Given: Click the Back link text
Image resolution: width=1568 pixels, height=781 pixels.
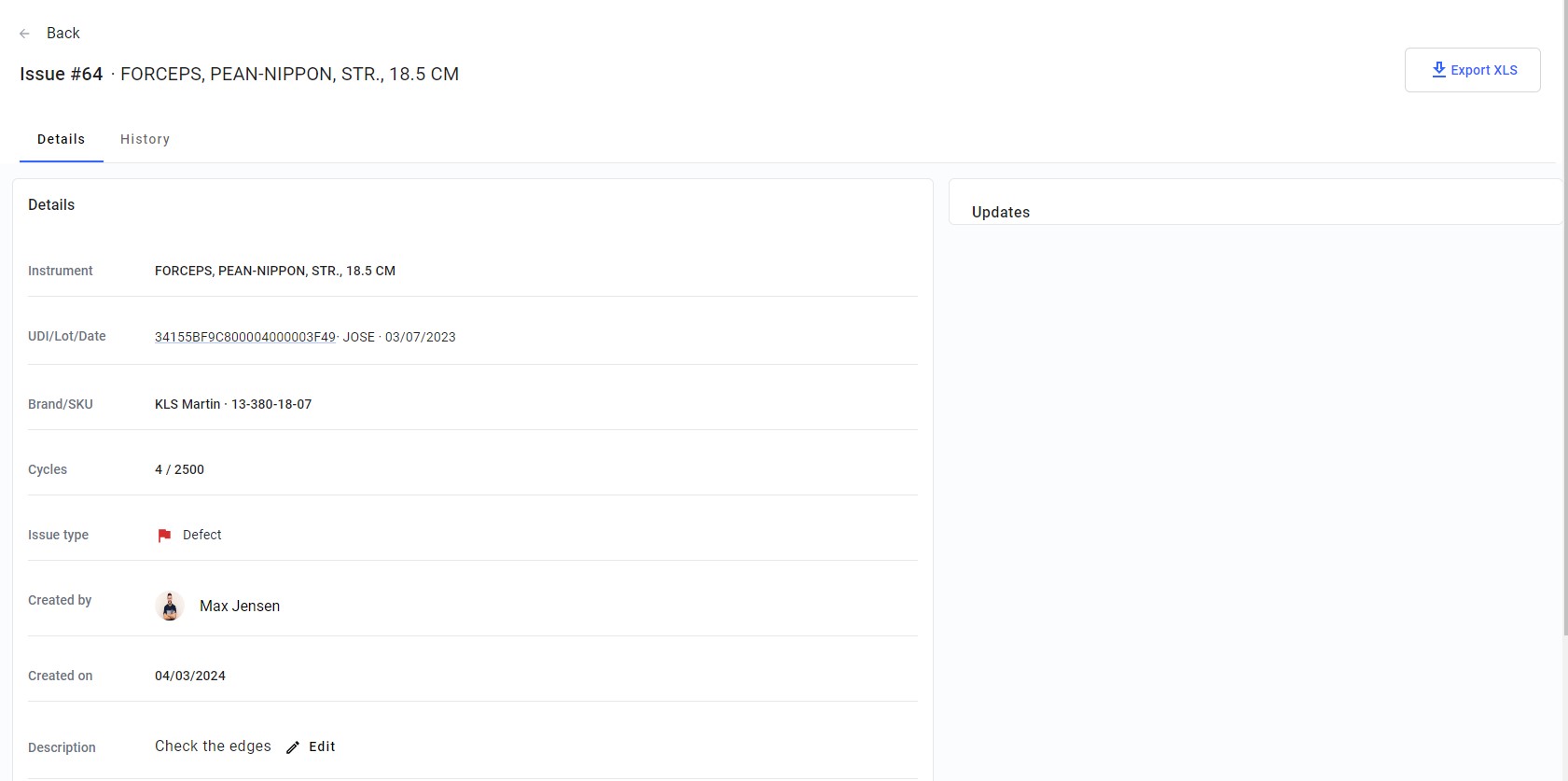Looking at the screenshot, I should point(63,34).
